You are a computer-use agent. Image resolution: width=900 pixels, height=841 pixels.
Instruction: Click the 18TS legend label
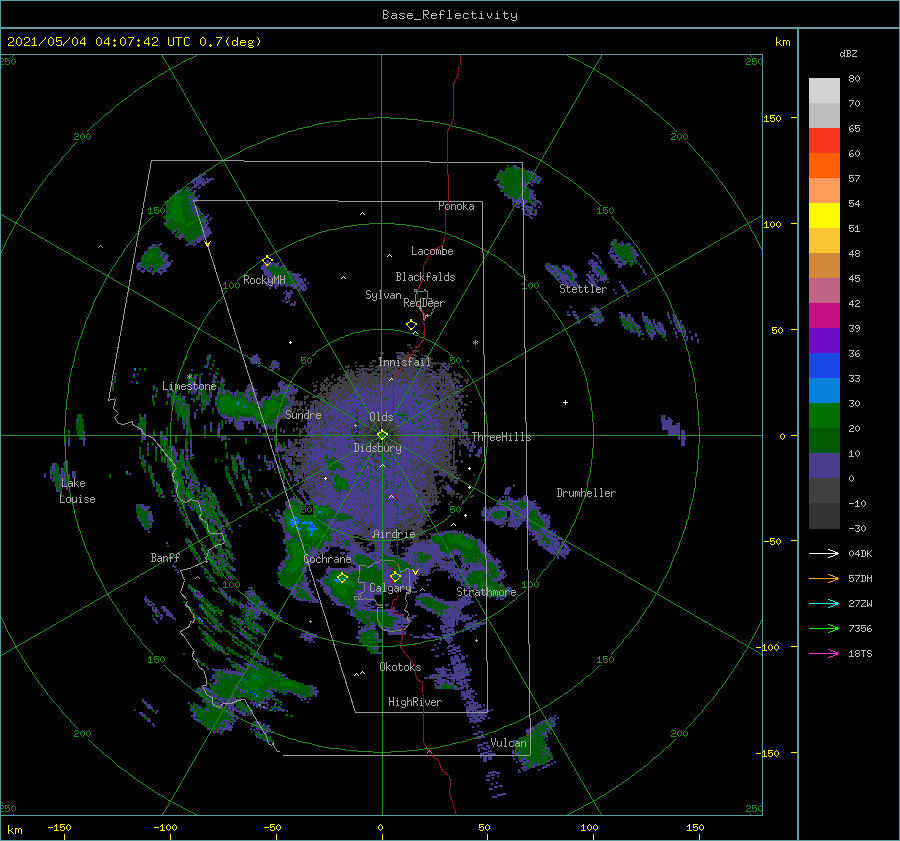(860, 653)
